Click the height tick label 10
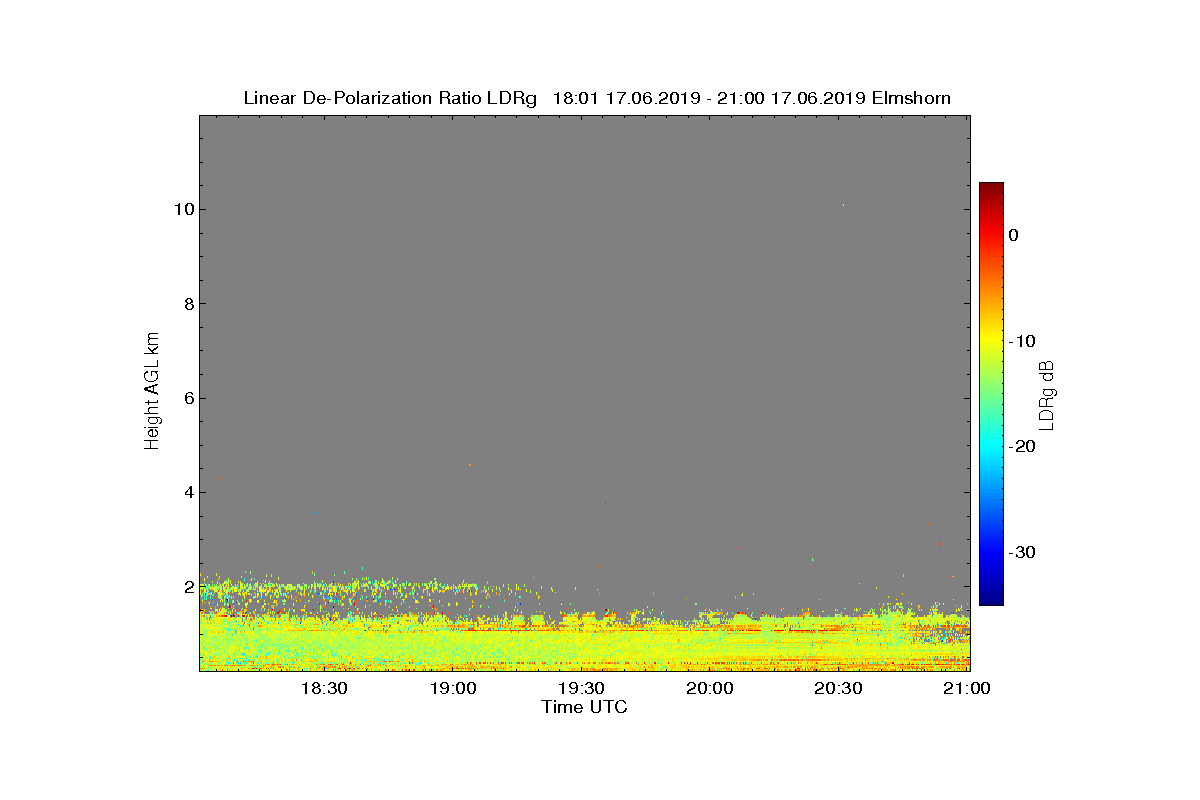This screenshot has height=800, width=1200. (x=183, y=209)
